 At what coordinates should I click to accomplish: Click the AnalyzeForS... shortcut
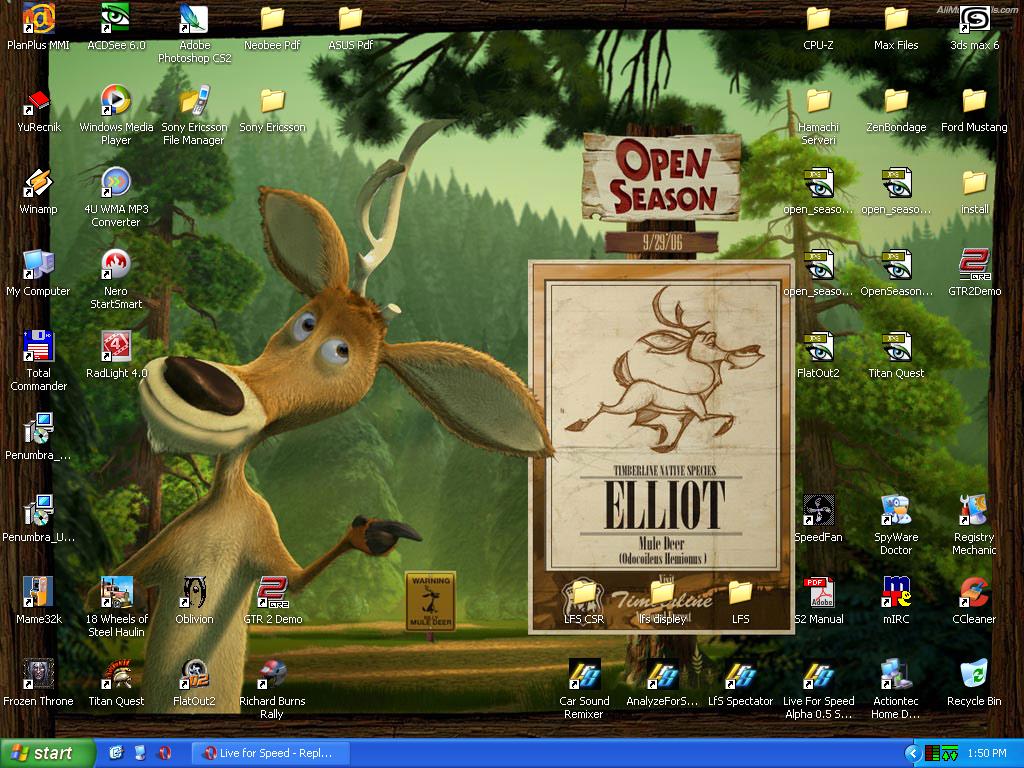click(662, 675)
